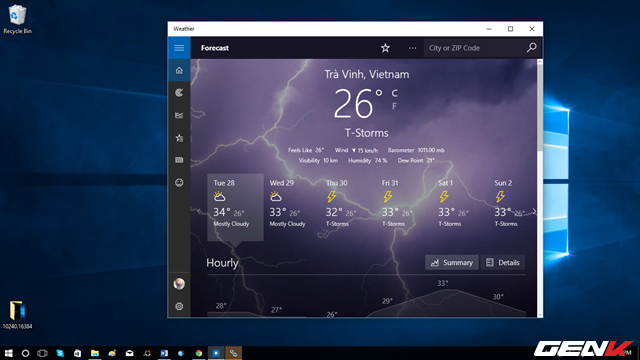This screenshot has height=360, width=640.
Task: Switch temperature unit to Fahrenheit
Action: click(394, 107)
